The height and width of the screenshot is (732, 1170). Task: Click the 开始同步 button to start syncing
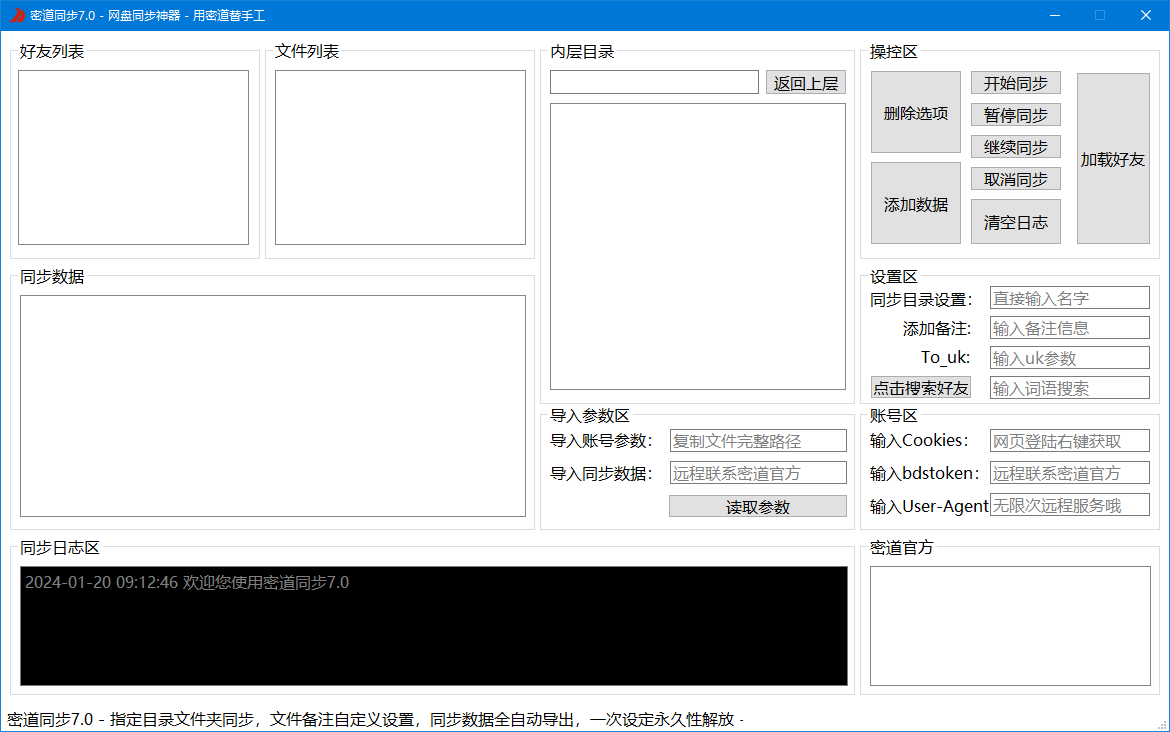pyautogui.click(x=1015, y=83)
